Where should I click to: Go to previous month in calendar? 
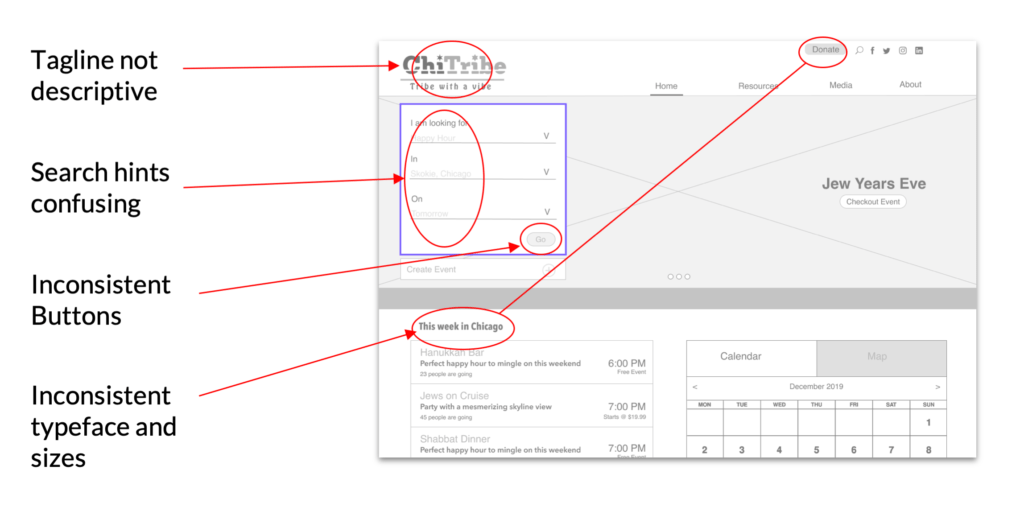coord(695,387)
